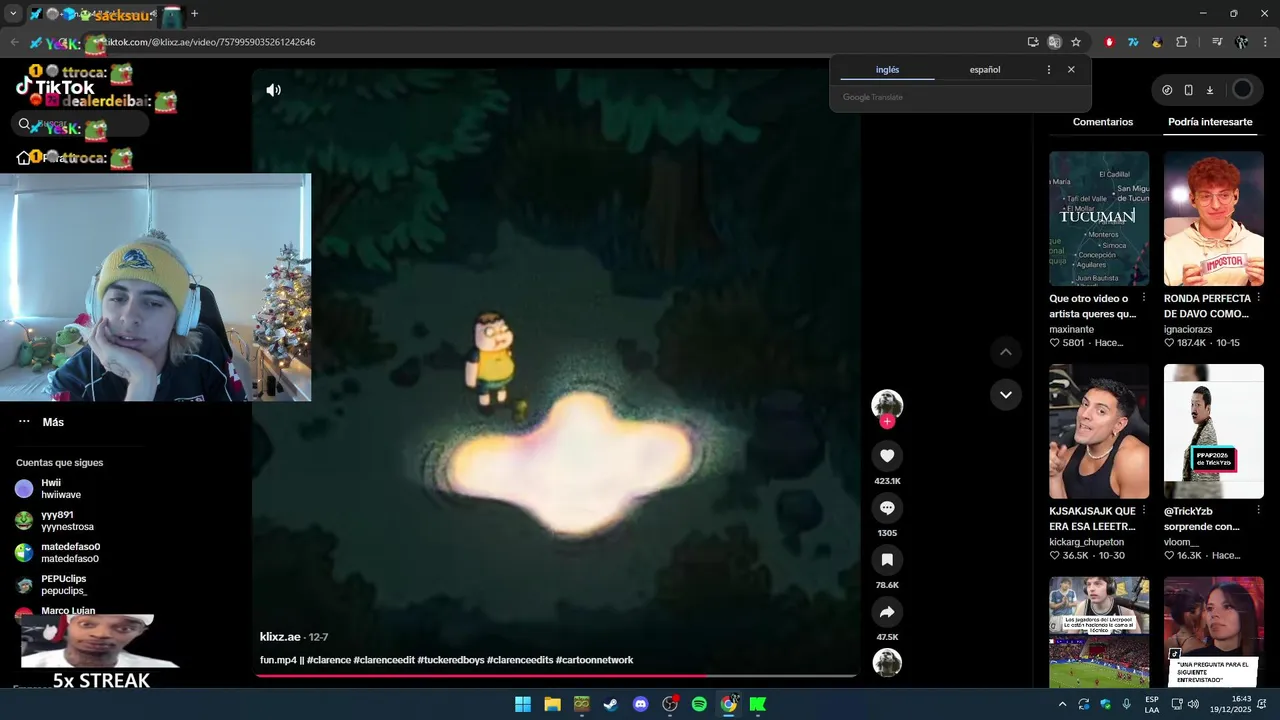The height and width of the screenshot is (720, 1280).
Task: Bookmark this page with the star icon
Action: tap(1076, 42)
